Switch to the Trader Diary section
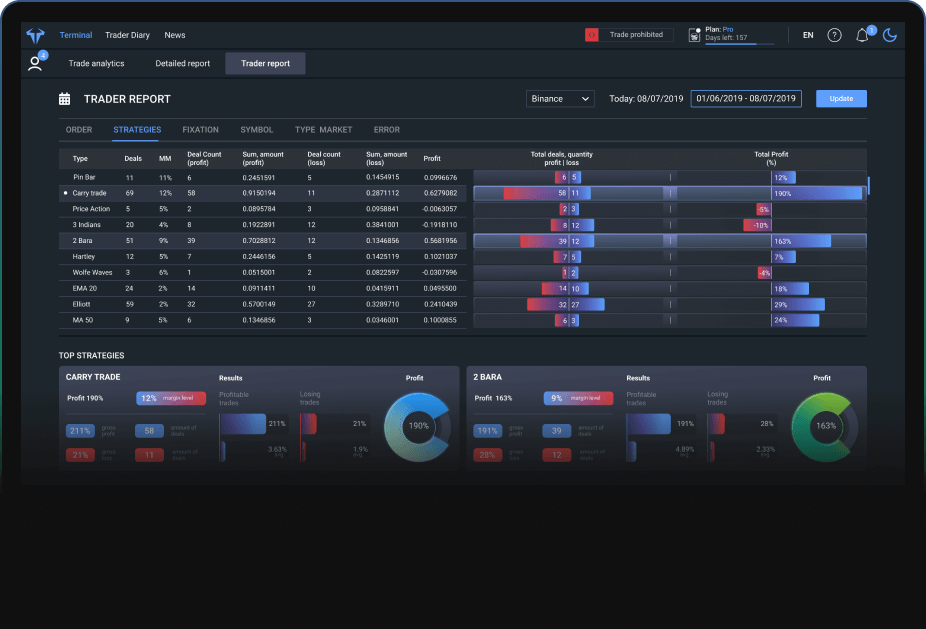The width and height of the screenshot is (926, 629). coord(127,34)
